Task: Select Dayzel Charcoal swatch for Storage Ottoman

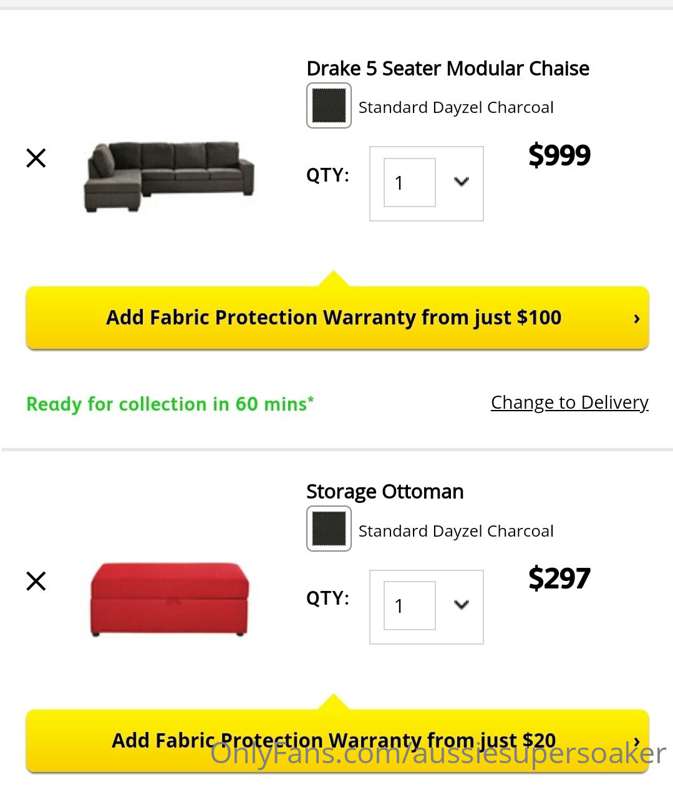Action: point(329,529)
